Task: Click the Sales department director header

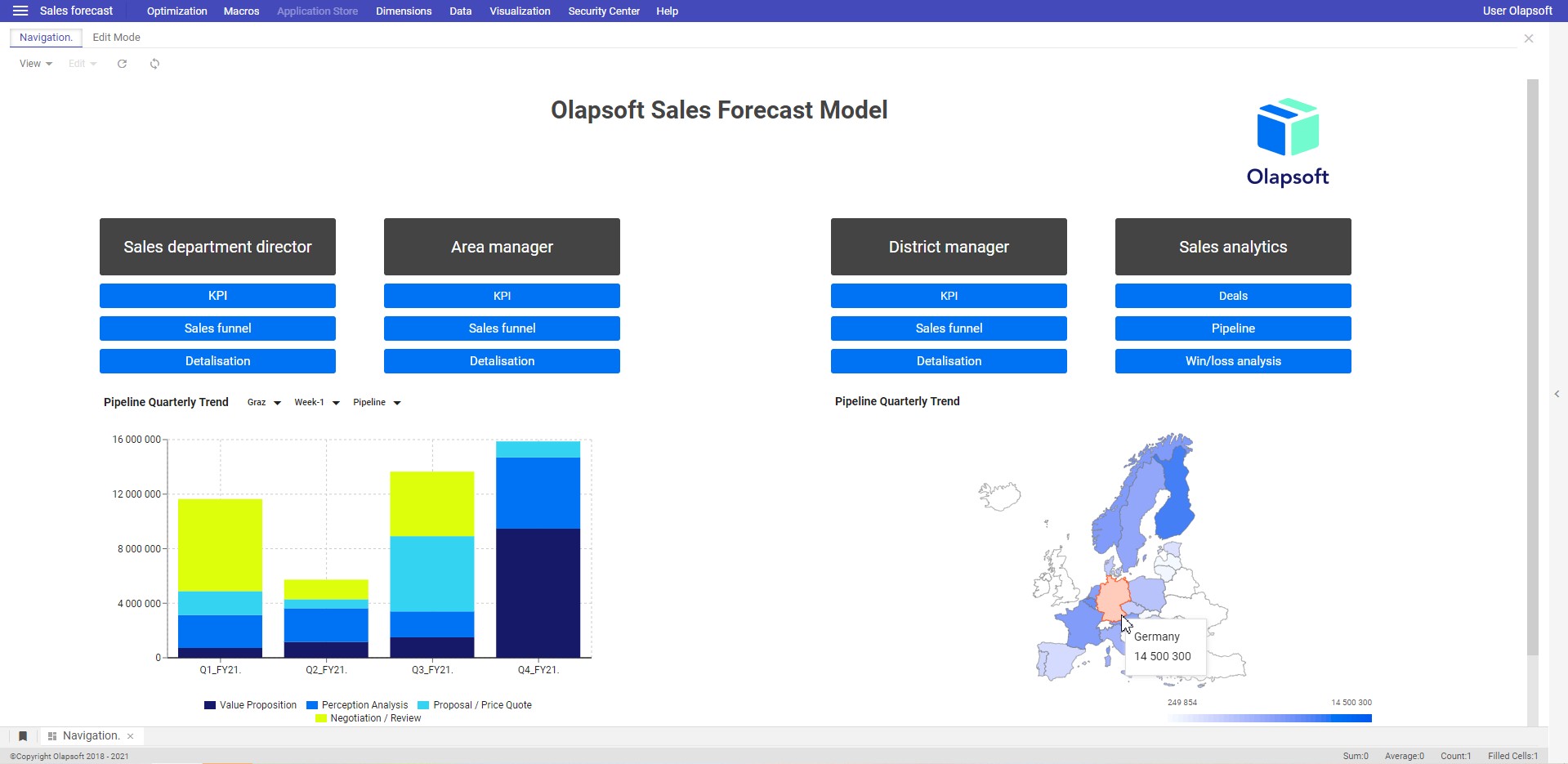Action: click(x=217, y=247)
